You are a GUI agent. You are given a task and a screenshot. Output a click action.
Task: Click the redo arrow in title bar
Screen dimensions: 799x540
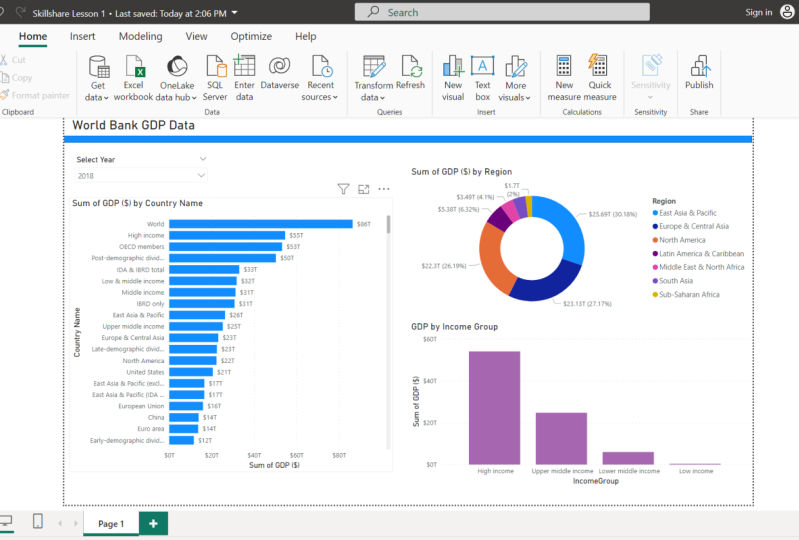(21, 12)
